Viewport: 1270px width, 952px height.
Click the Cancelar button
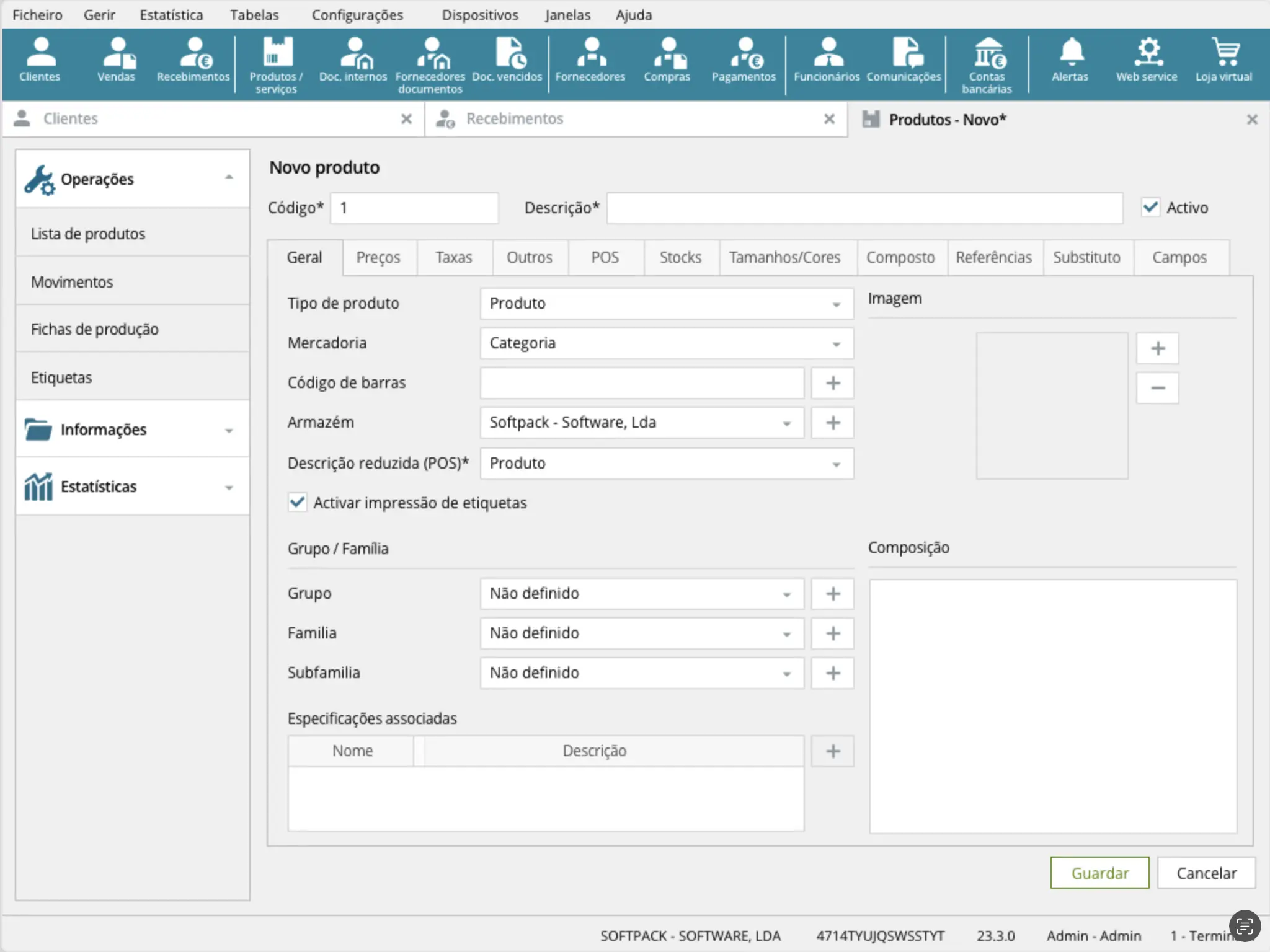(x=1206, y=873)
